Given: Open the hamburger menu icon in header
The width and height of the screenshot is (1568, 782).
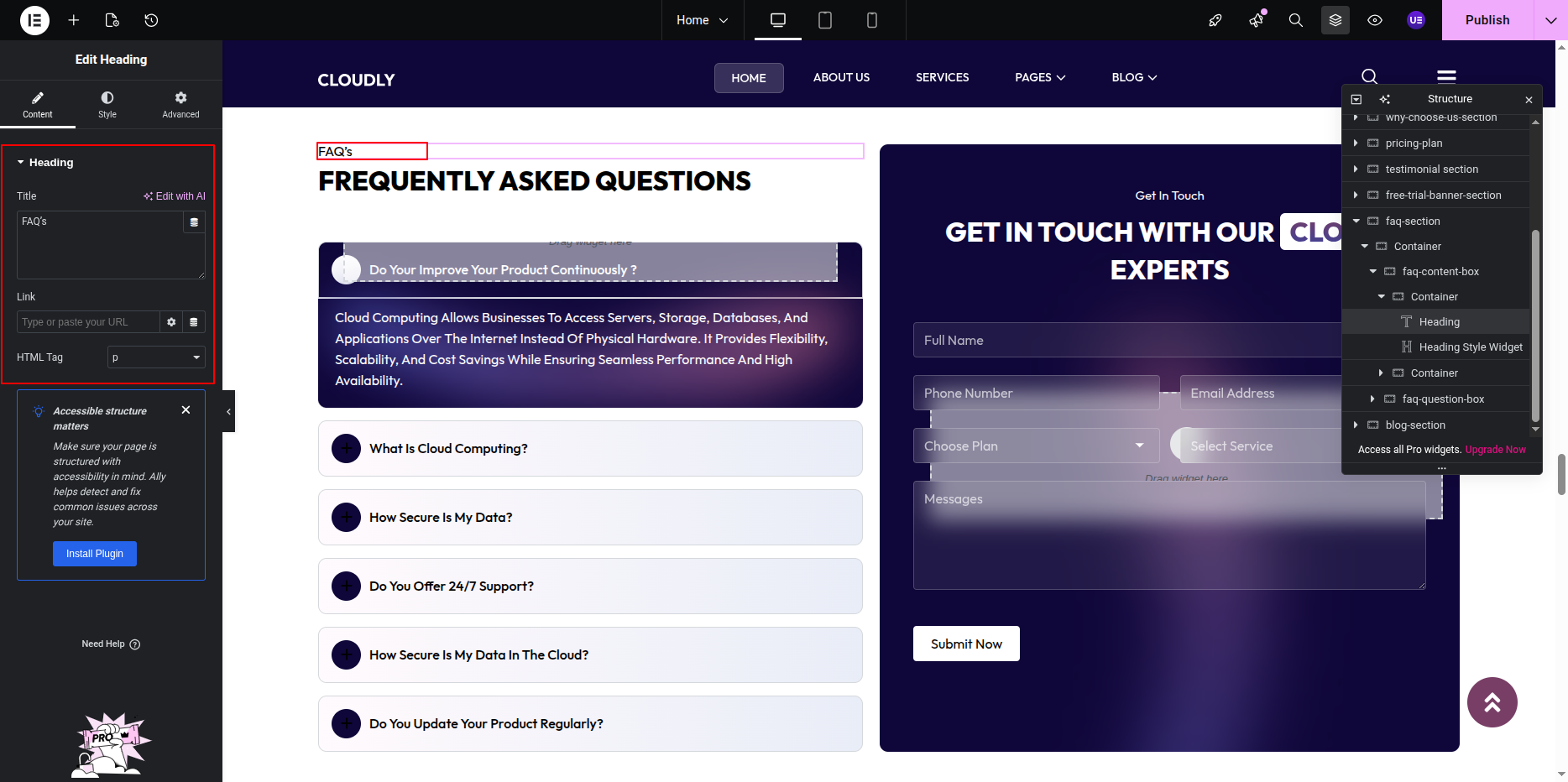Looking at the screenshot, I should click(1446, 76).
